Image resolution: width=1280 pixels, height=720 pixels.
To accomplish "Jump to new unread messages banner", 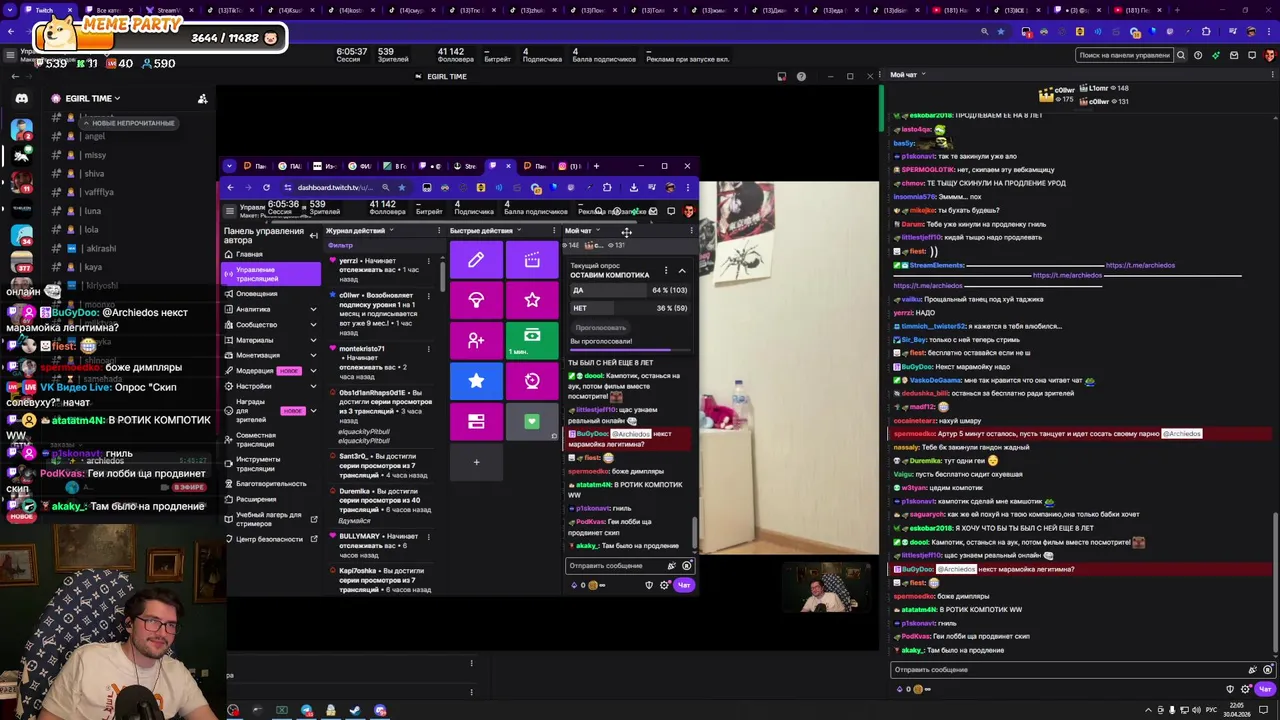I will point(128,123).
